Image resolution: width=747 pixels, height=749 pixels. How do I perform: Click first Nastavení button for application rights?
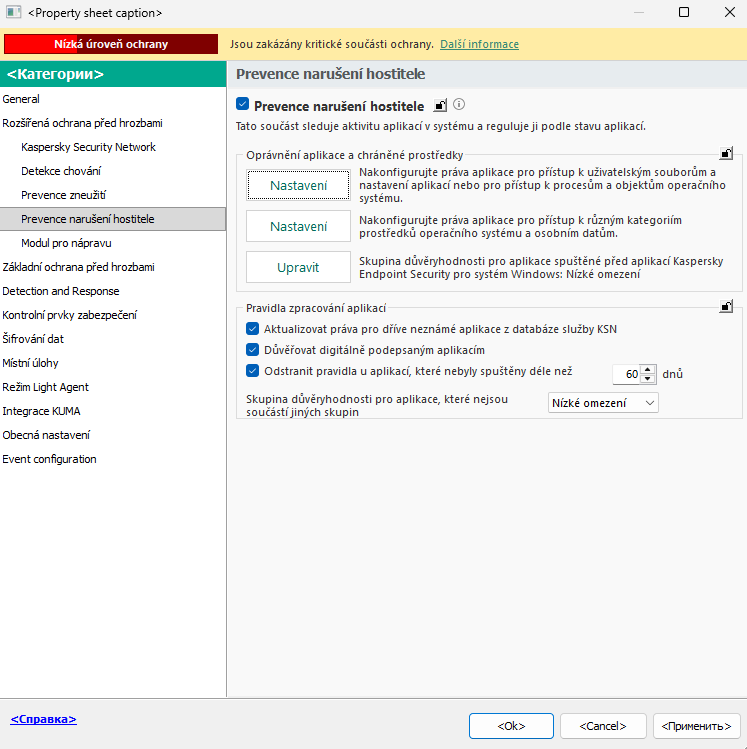[298, 185]
